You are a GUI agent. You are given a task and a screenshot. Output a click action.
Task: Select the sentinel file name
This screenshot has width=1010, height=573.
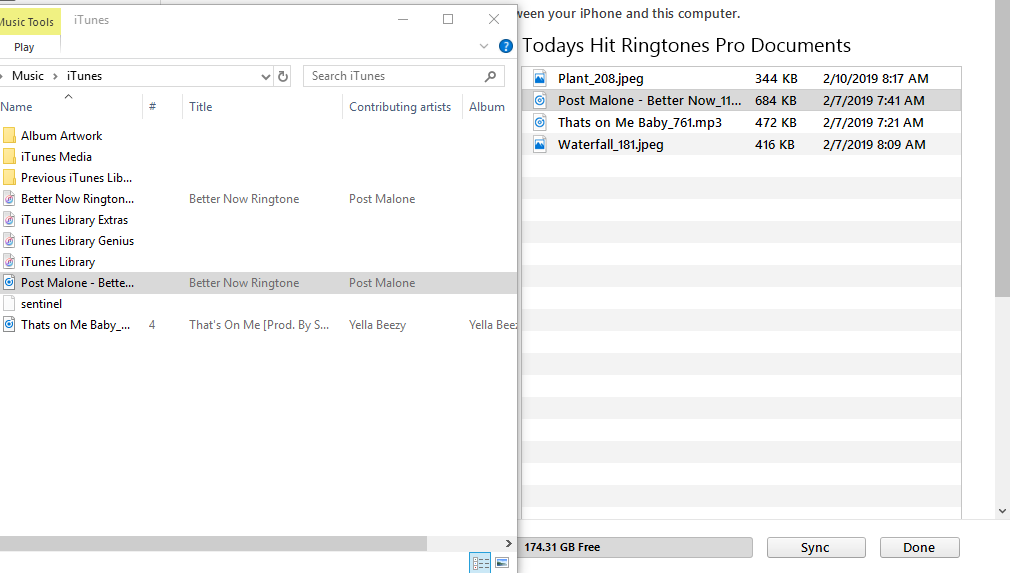click(x=41, y=304)
